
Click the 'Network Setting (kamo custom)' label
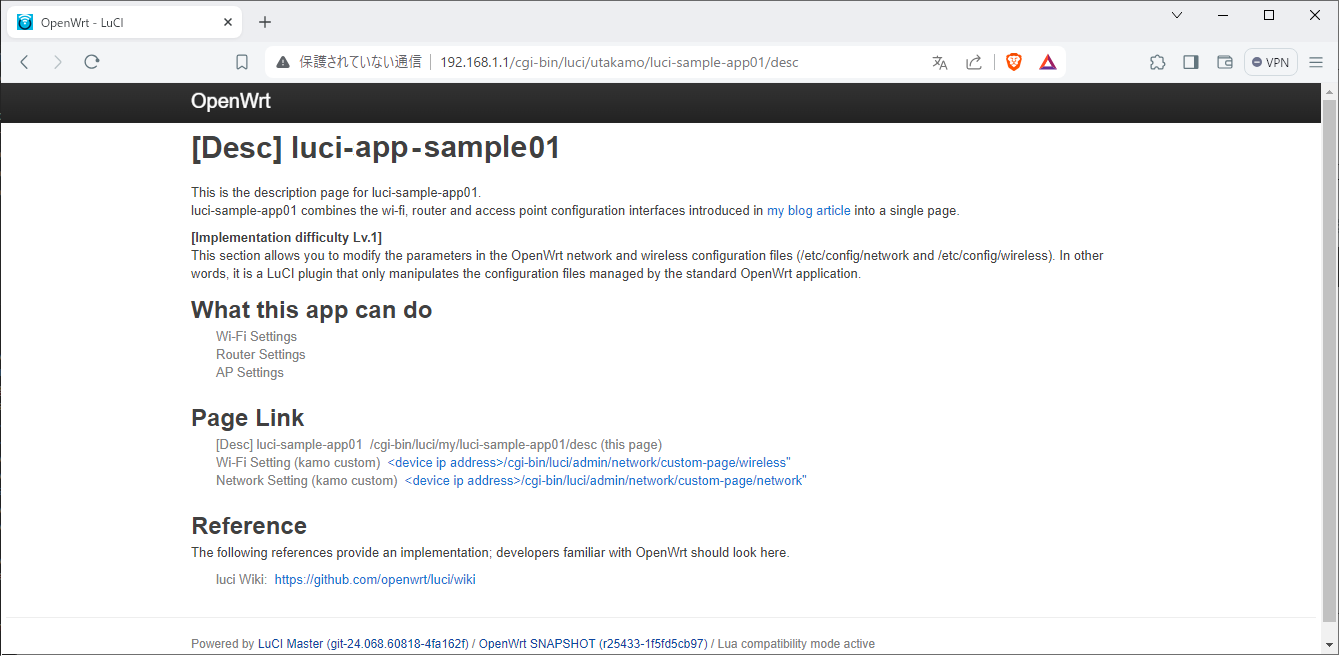(x=307, y=480)
